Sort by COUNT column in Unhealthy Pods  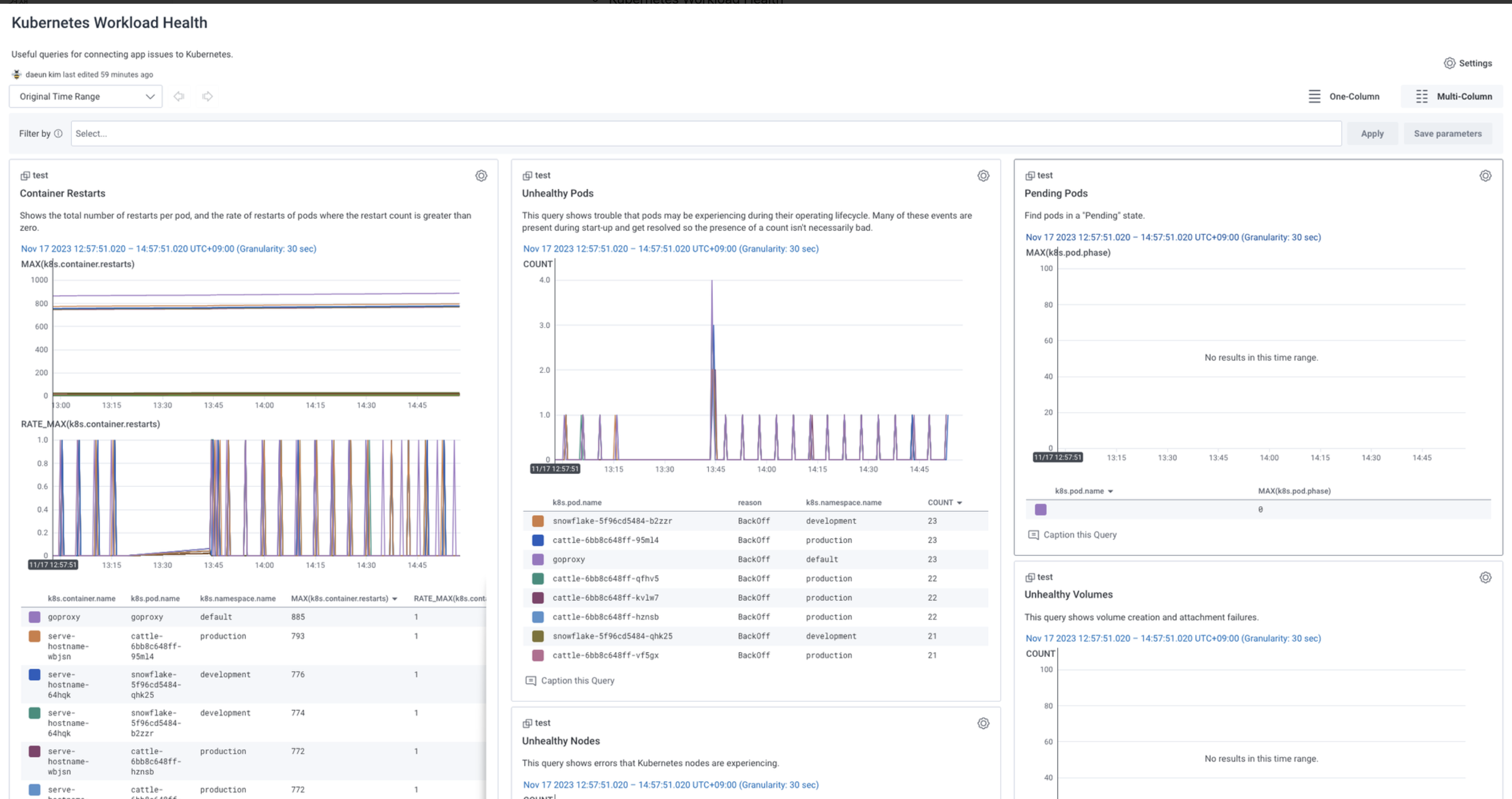tap(944, 503)
